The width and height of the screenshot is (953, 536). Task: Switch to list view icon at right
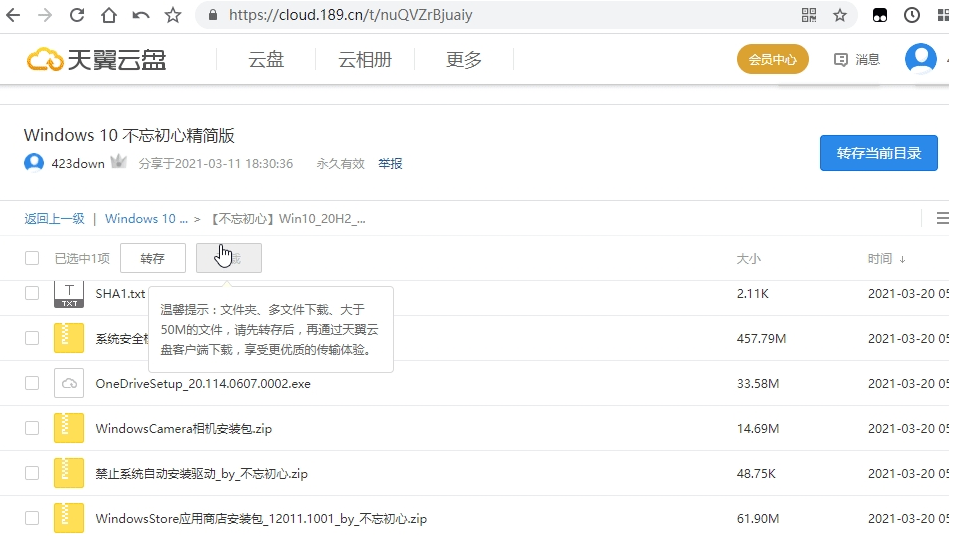click(x=942, y=219)
